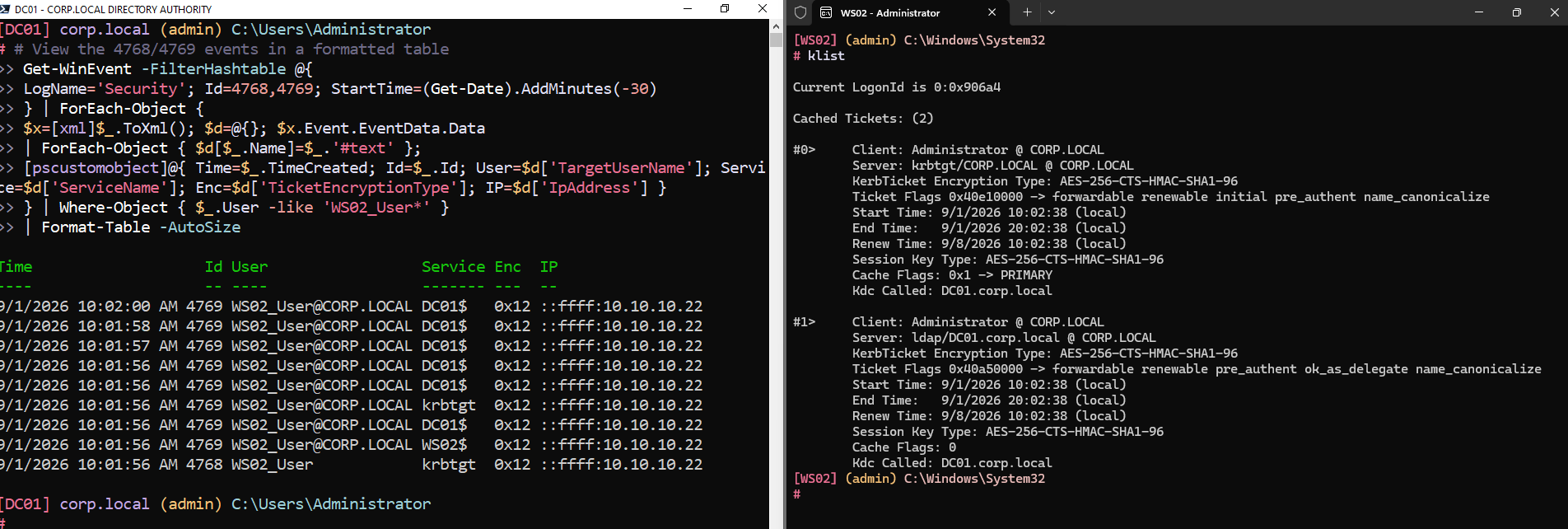Open a new tab in WS02 terminal

coord(1027,12)
